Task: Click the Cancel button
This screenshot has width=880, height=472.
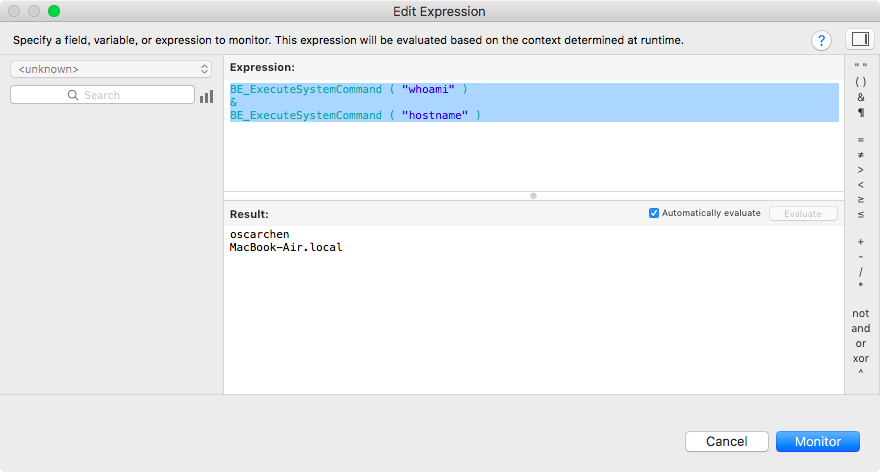Action: (x=727, y=442)
